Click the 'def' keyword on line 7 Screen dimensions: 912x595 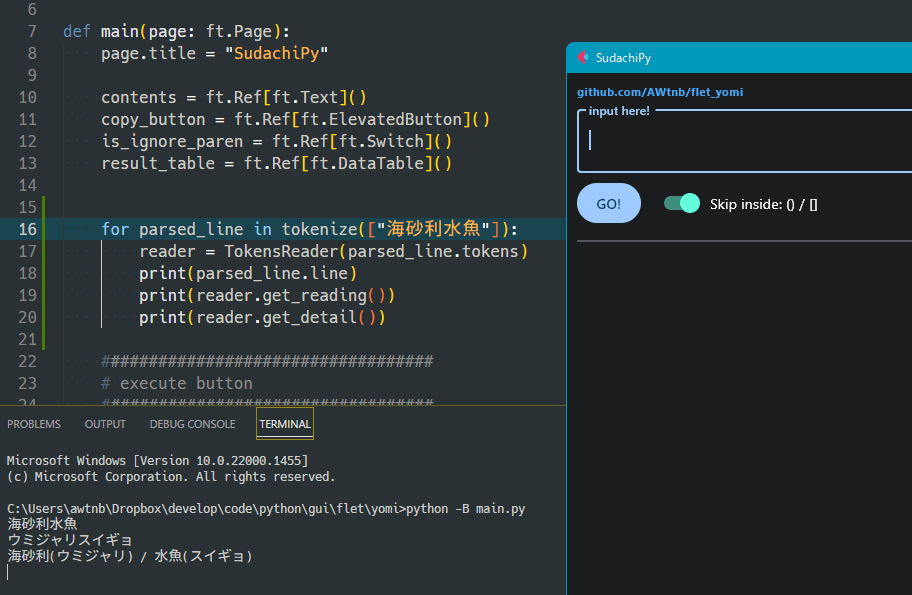coord(77,31)
